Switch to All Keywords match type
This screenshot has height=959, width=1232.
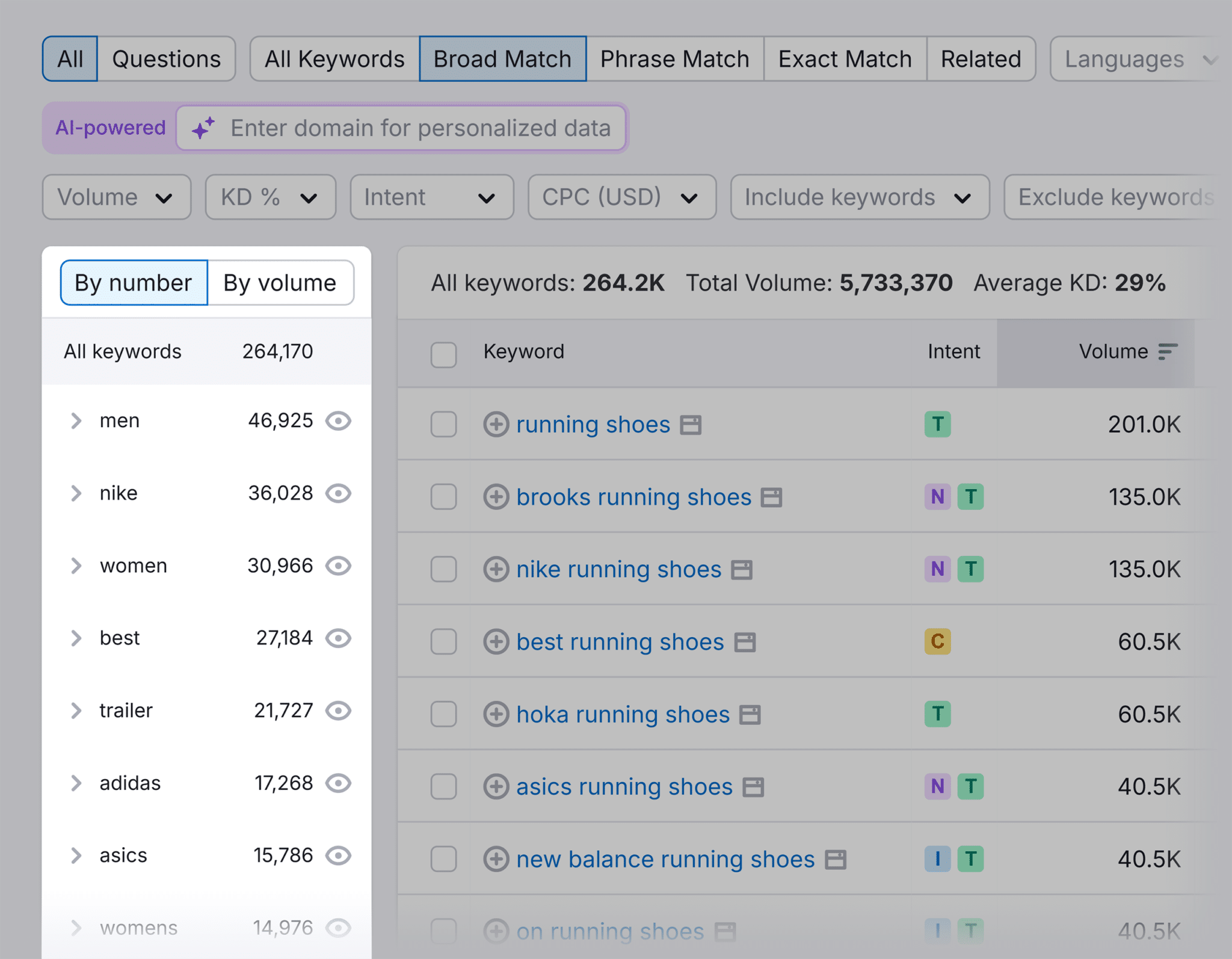(334, 59)
